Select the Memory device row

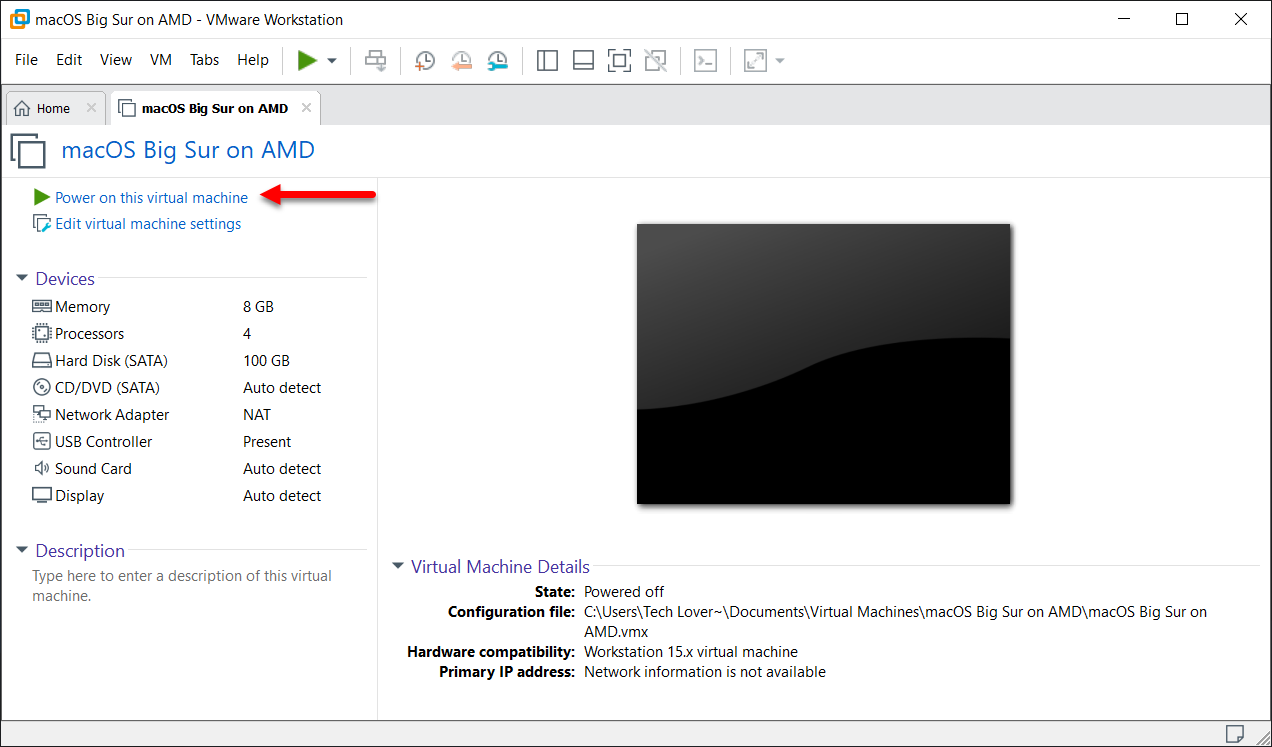[199, 307]
